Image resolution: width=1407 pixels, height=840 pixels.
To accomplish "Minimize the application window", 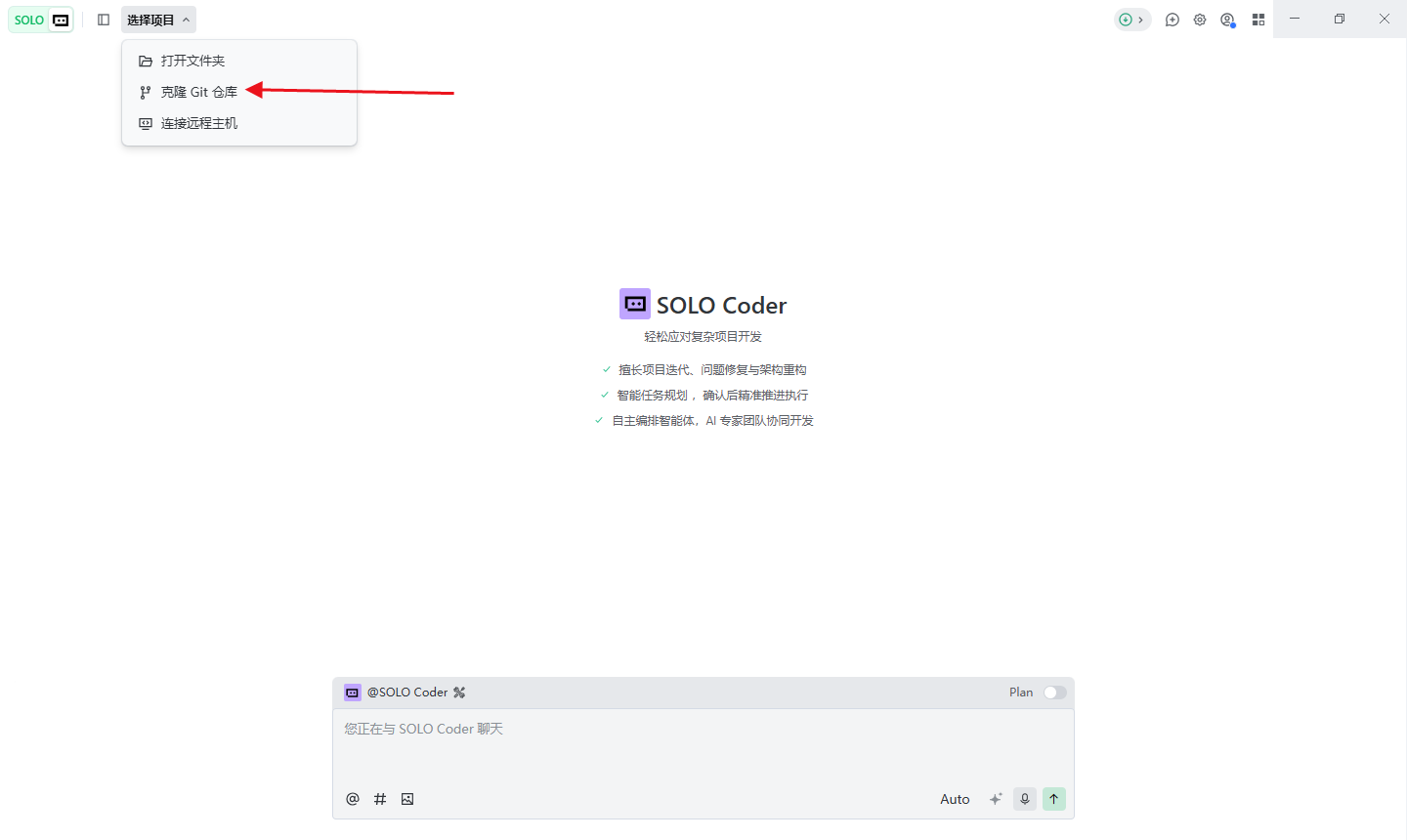I will coord(1295,19).
